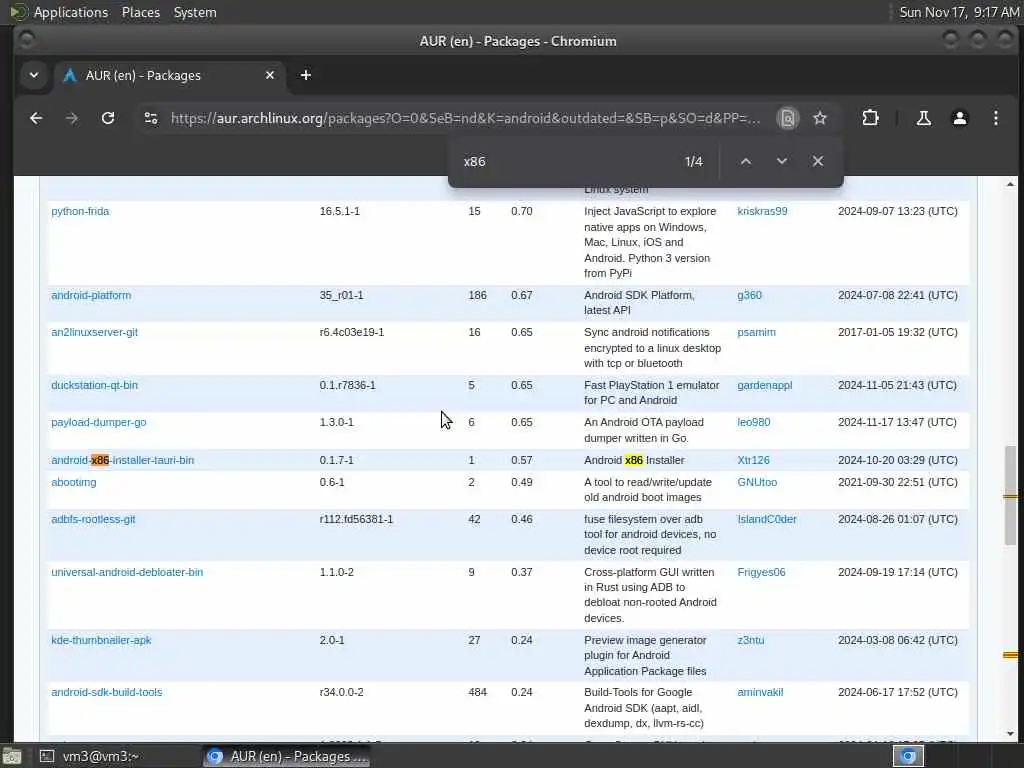Open duckstation-qt-bin package link
The width and height of the screenshot is (1024, 768).
[x=94, y=385]
